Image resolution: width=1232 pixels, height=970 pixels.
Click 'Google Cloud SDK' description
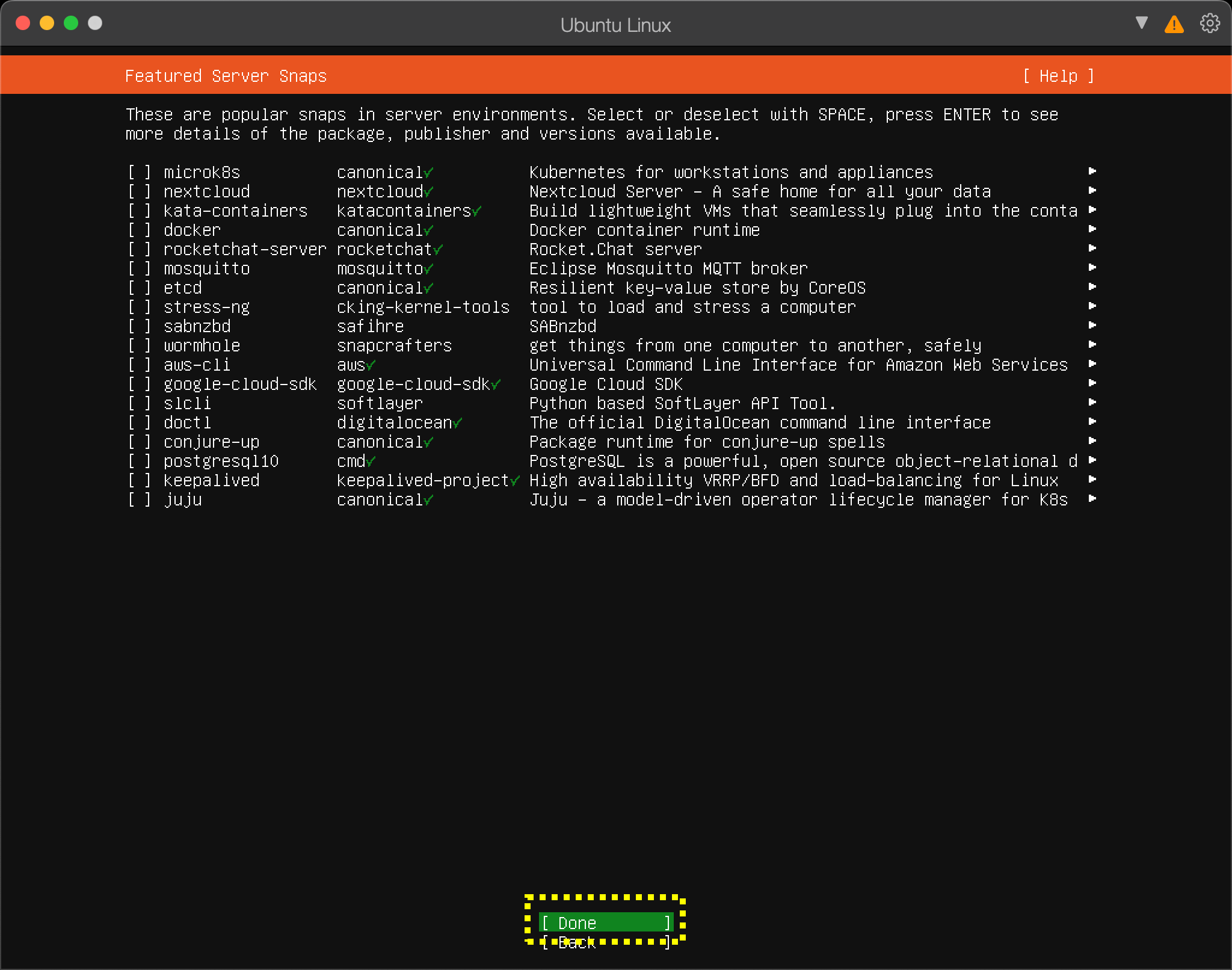(x=606, y=385)
